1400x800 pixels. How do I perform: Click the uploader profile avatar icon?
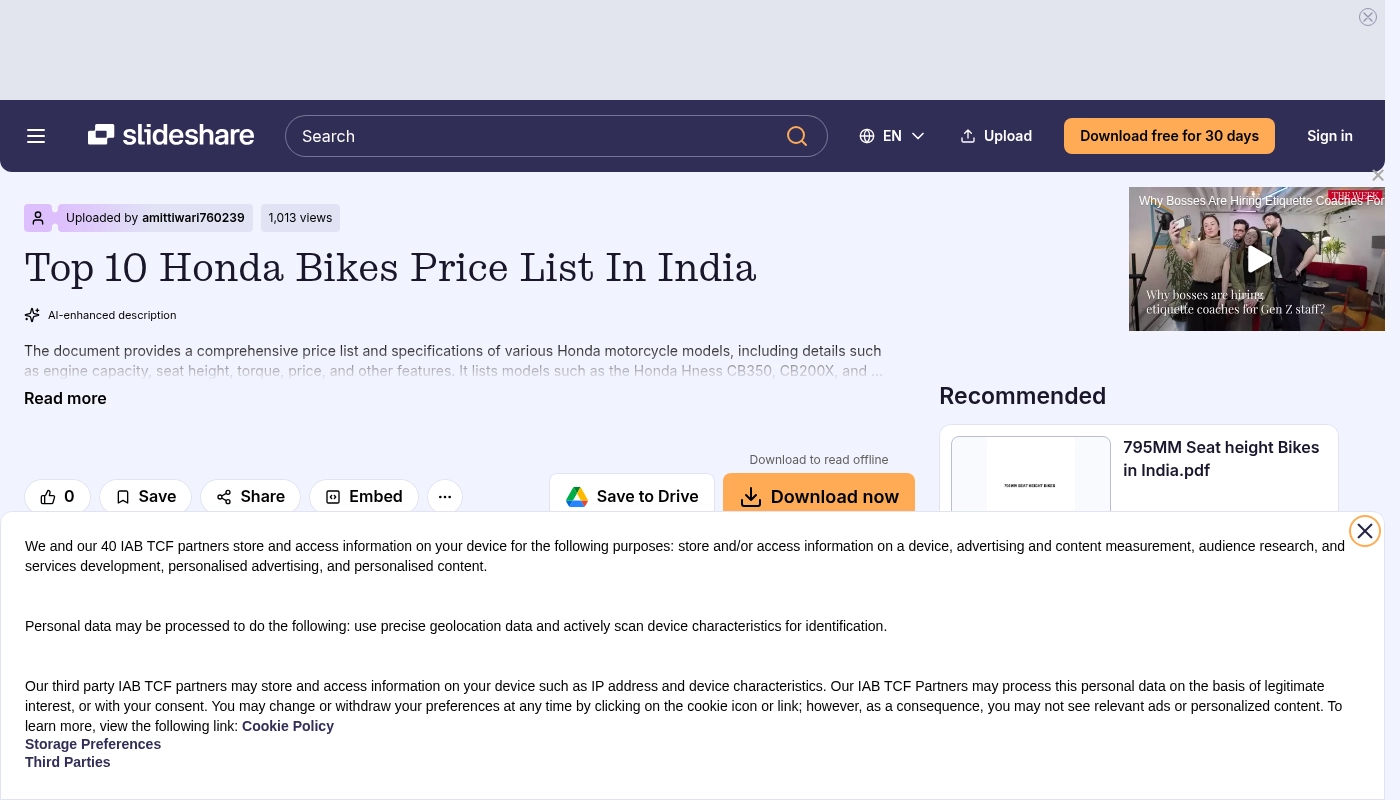(38, 218)
